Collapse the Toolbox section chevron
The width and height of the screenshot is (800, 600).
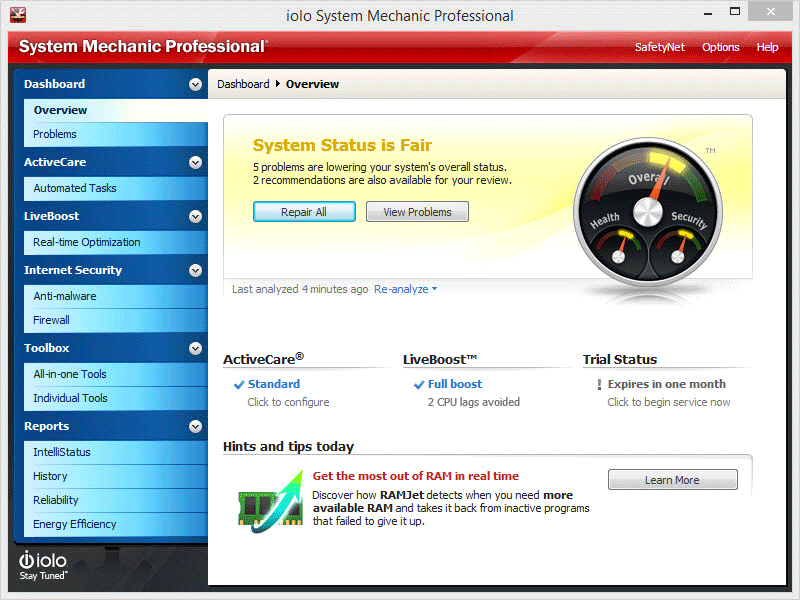pyautogui.click(x=195, y=348)
